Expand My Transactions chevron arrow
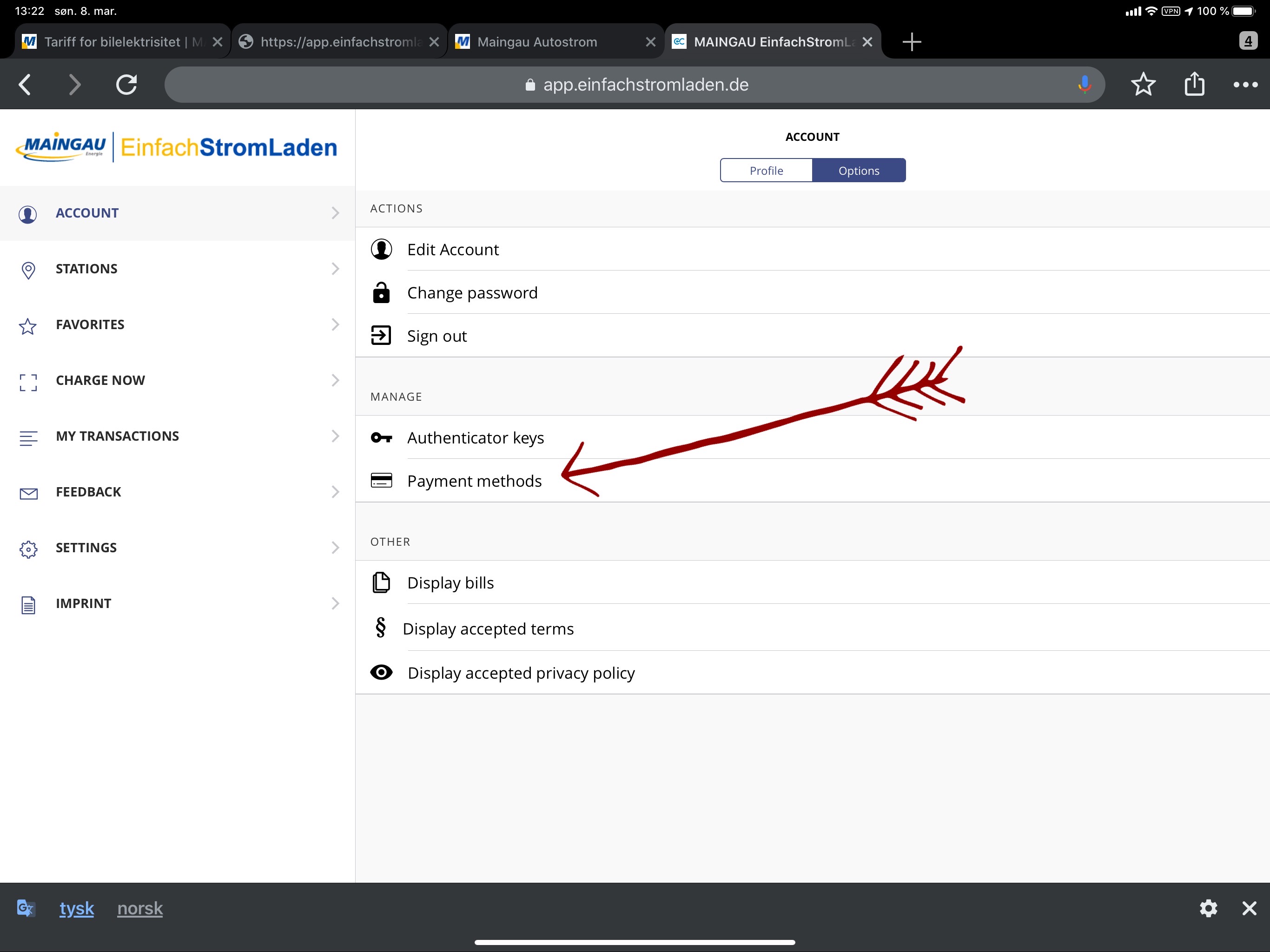Viewport: 1270px width, 952px height. tap(335, 436)
